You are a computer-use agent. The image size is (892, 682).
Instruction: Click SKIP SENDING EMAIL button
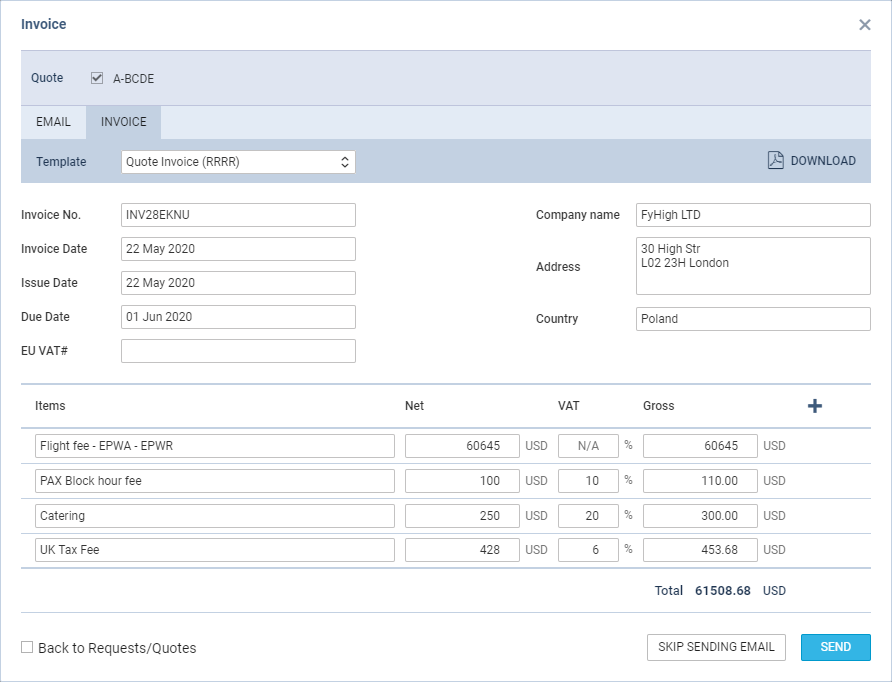click(x=716, y=647)
